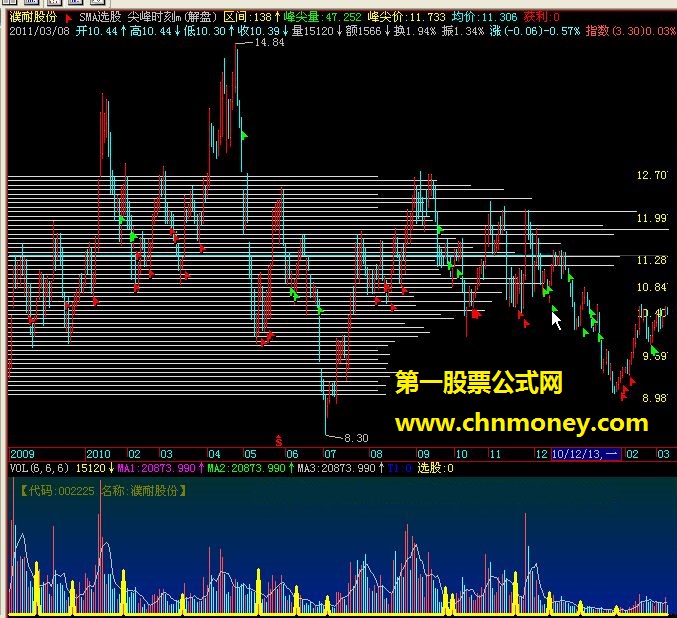Viewport: 677px width, 618px height.
Task: Click the 峰尖价:11.733 readout
Action: point(406,17)
